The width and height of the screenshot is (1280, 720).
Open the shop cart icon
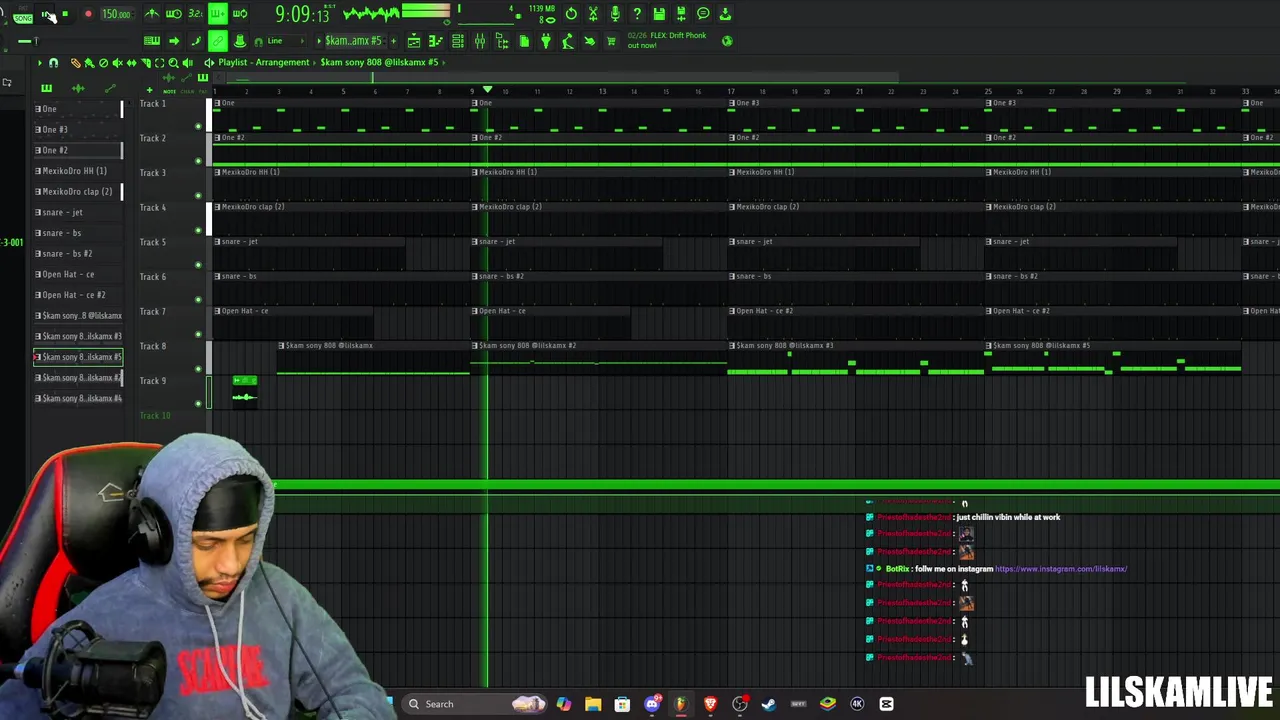tap(612, 41)
